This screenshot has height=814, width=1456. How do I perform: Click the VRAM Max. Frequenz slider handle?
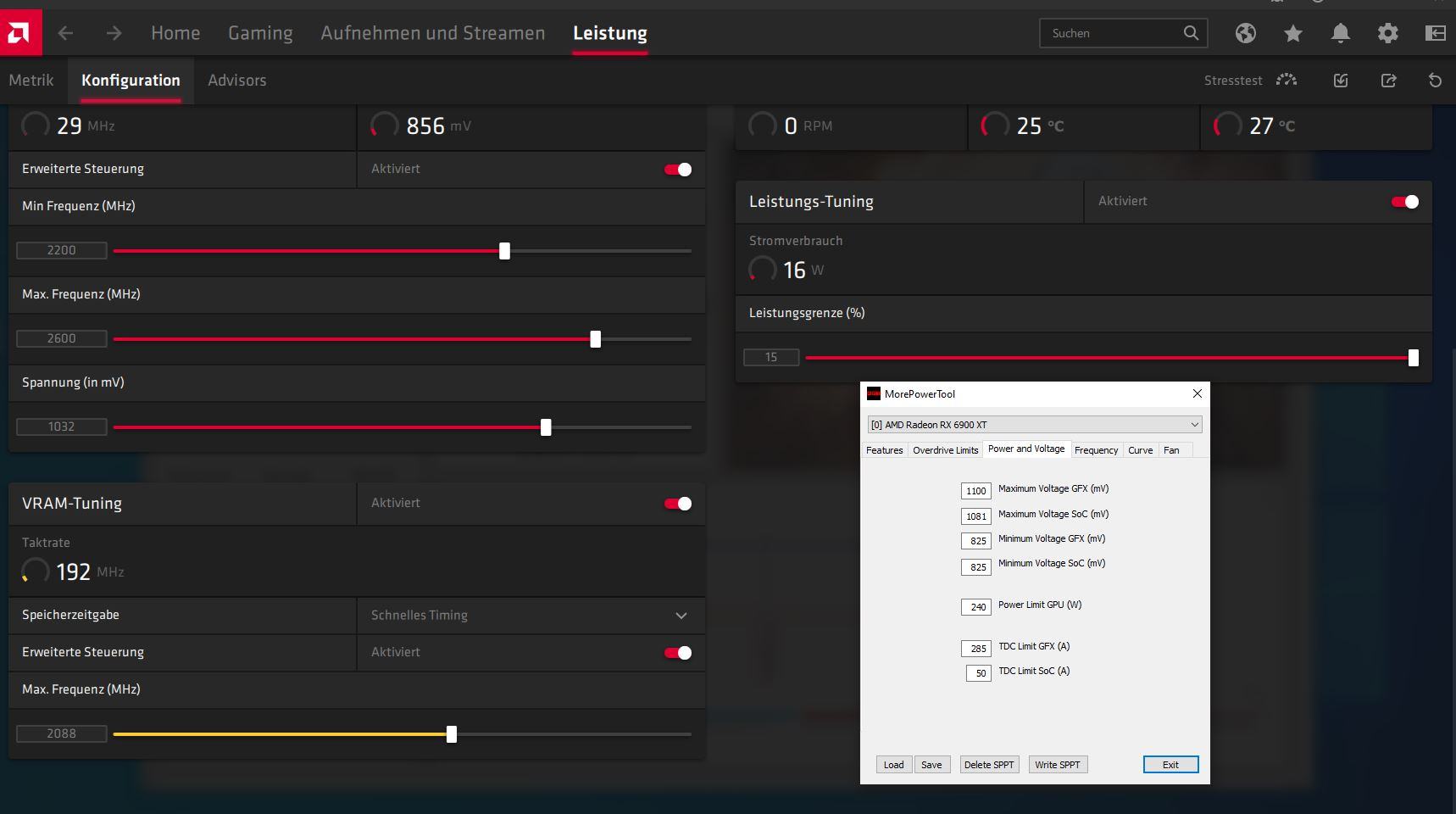(x=452, y=734)
